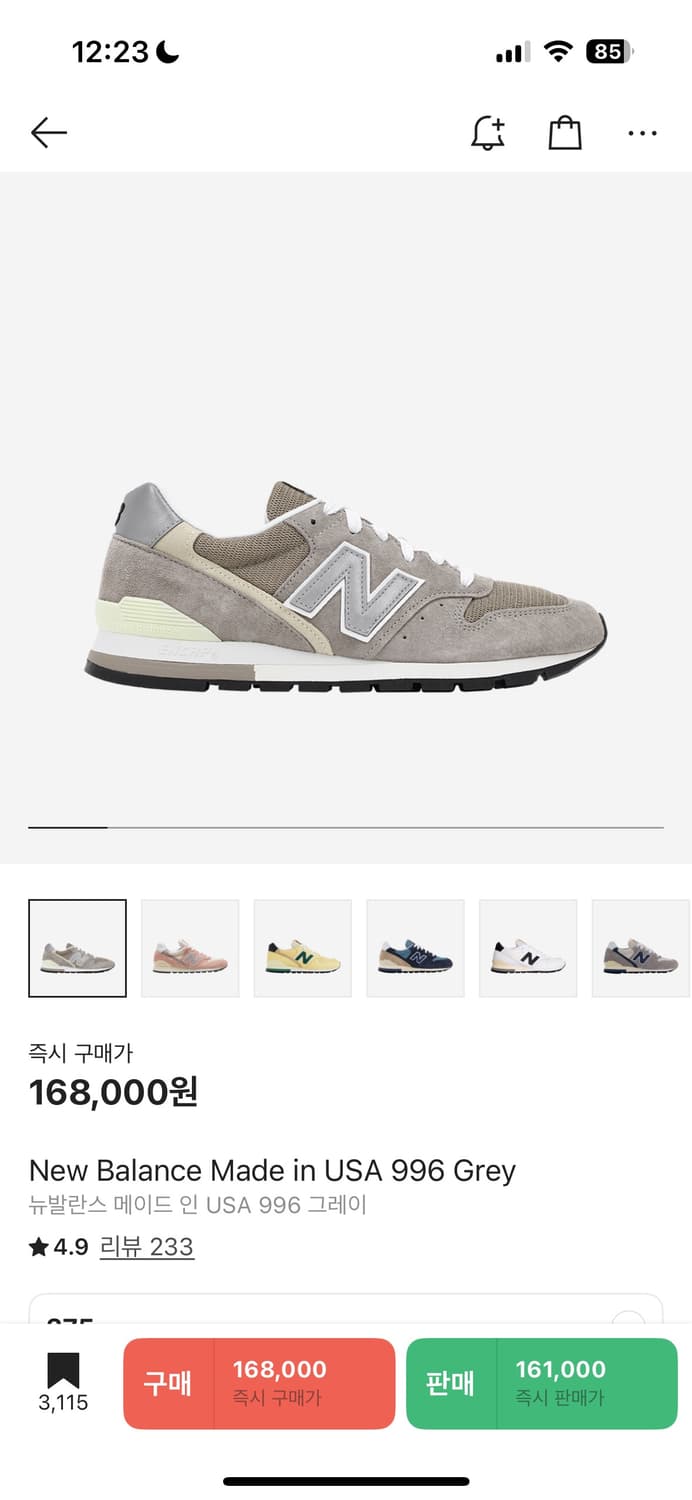Select the last grey-navy sneaker thumbnail

click(641, 948)
